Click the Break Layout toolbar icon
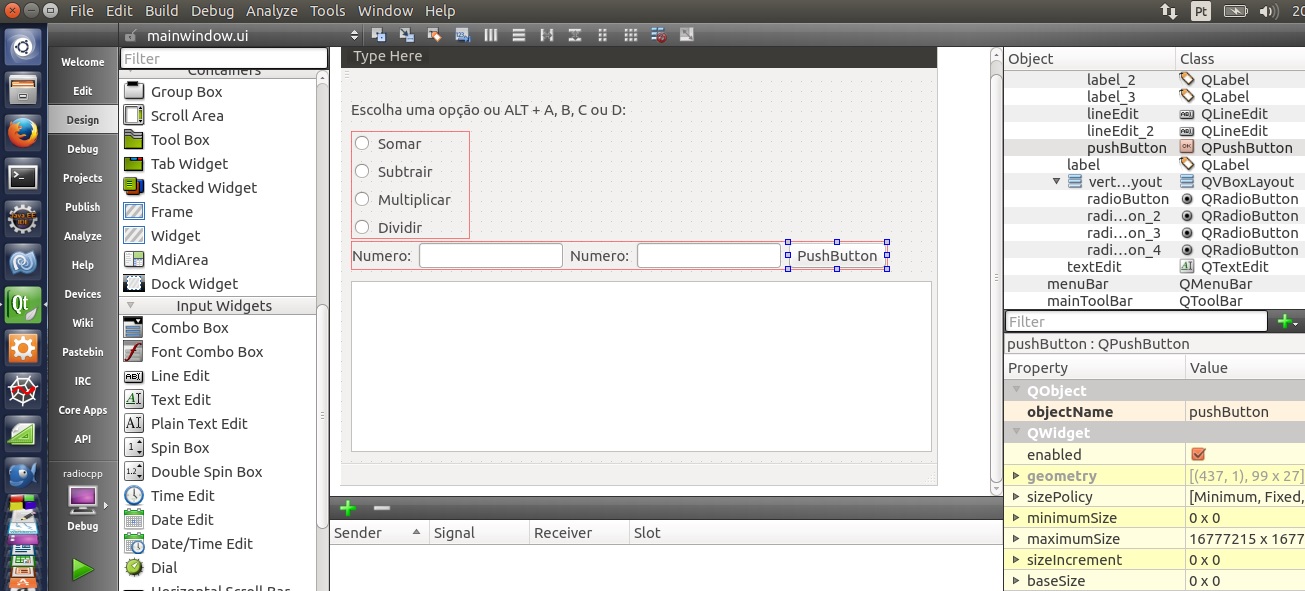This screenshot has height=591, width=1305. (659, 35)
